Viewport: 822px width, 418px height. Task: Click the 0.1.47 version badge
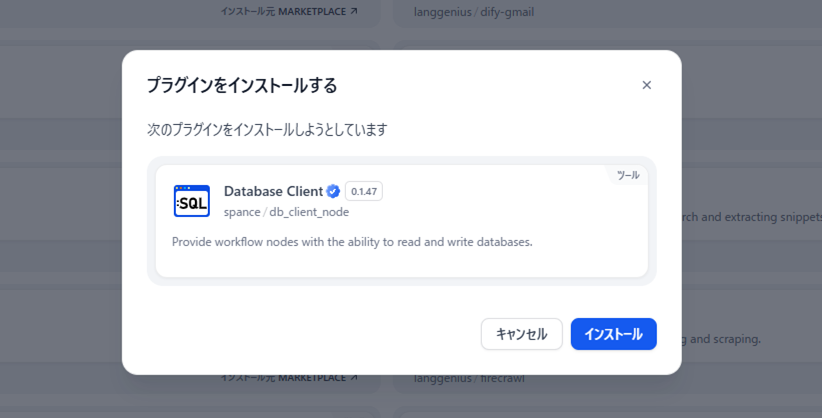364,191
